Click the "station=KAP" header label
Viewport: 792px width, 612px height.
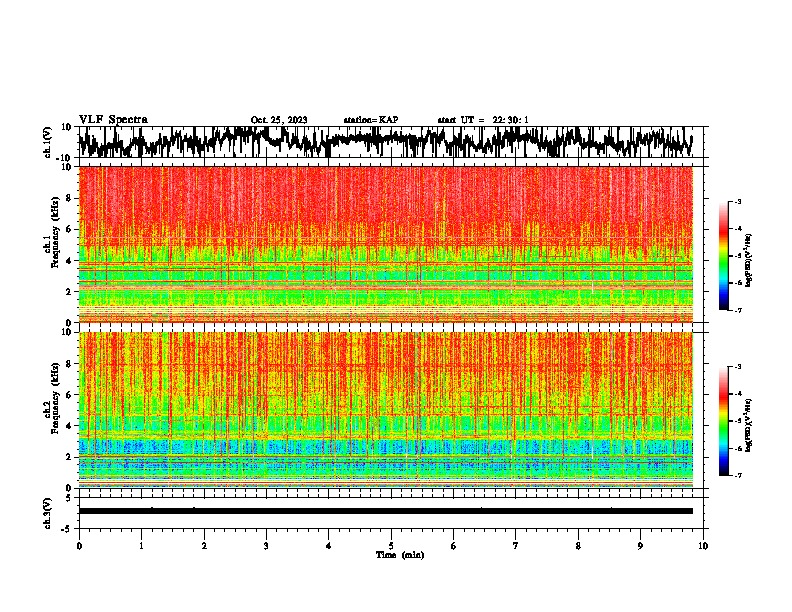coord(371,120)
